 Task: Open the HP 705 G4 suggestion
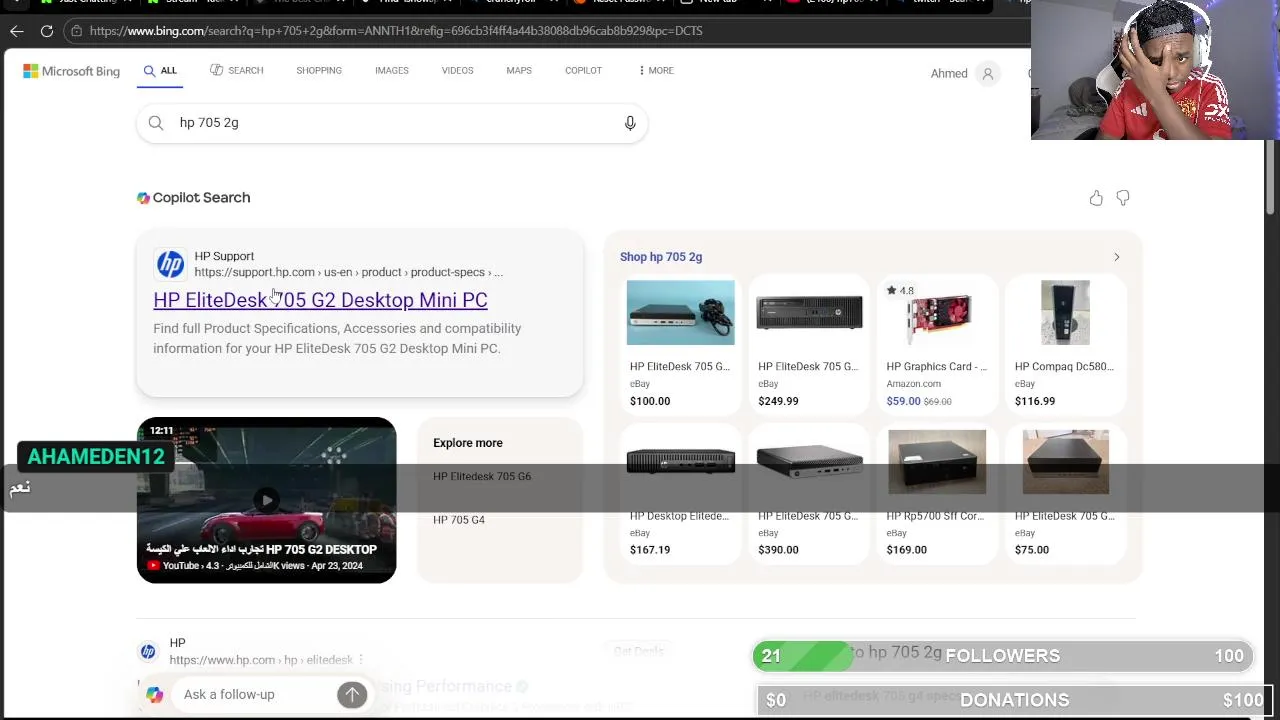459,520
